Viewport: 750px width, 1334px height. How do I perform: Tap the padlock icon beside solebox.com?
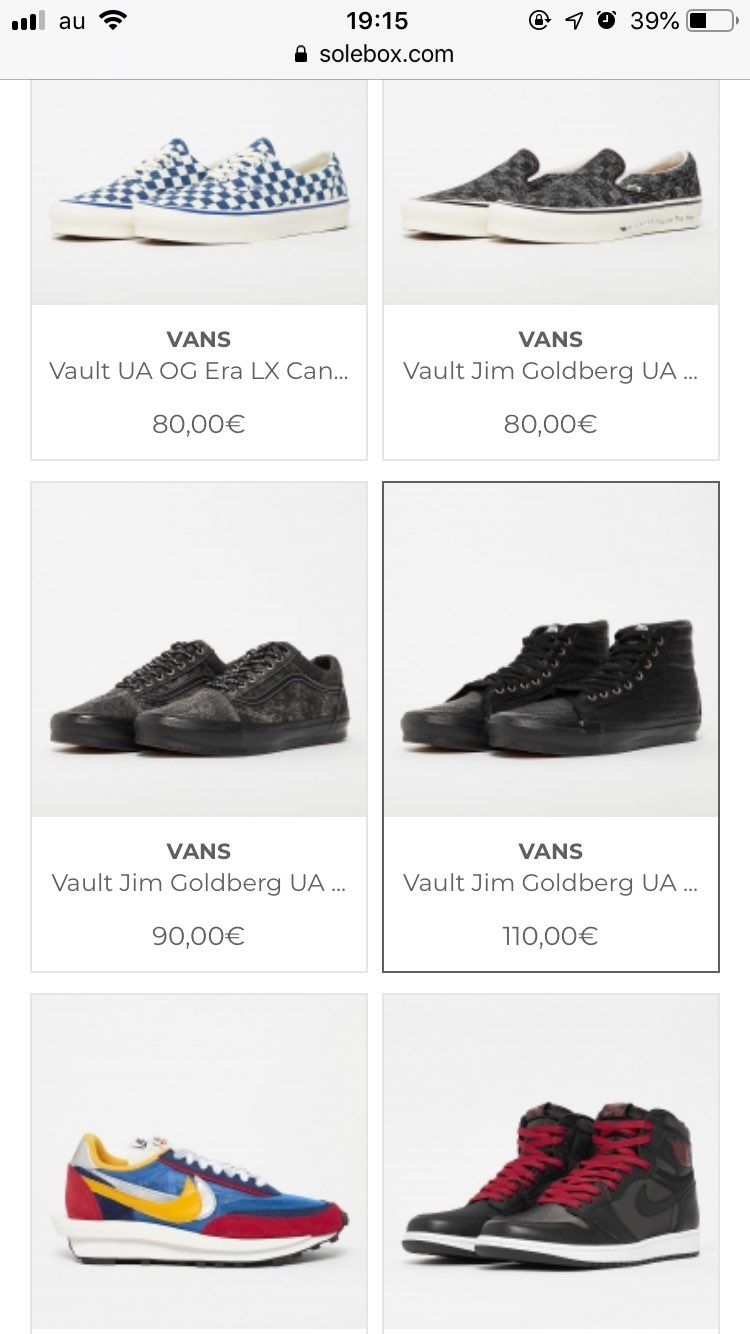[301, 54]
